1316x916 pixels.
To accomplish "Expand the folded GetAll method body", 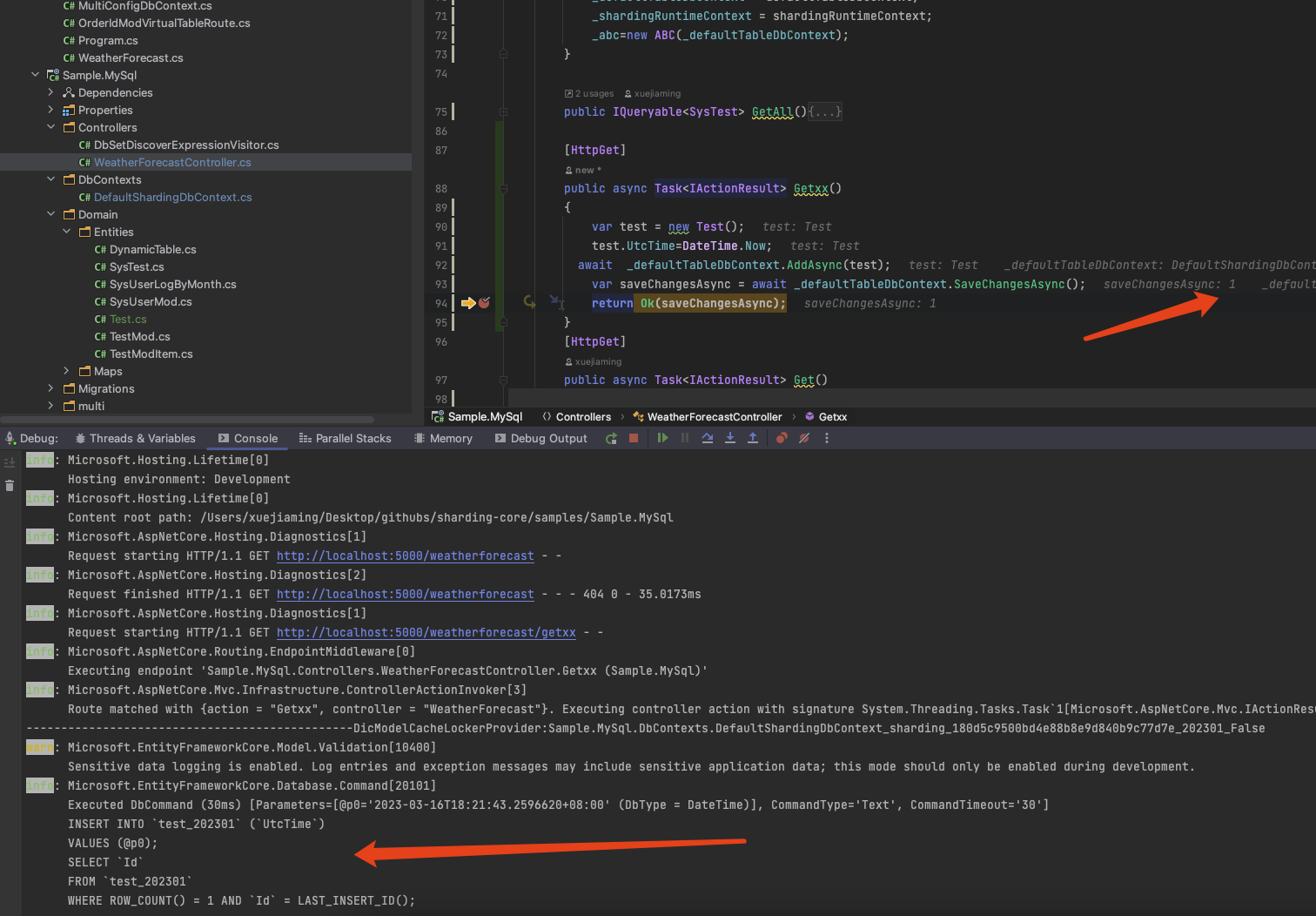I will pyautogui.click(x=823, y=111).
